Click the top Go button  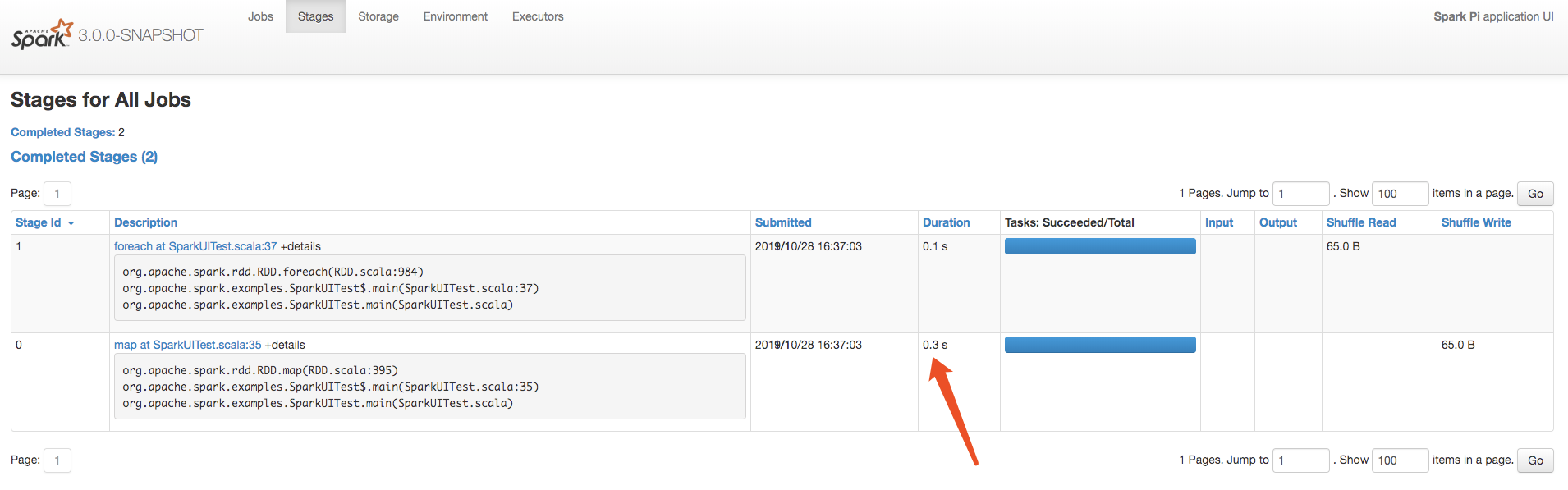tap(1535, 194)
